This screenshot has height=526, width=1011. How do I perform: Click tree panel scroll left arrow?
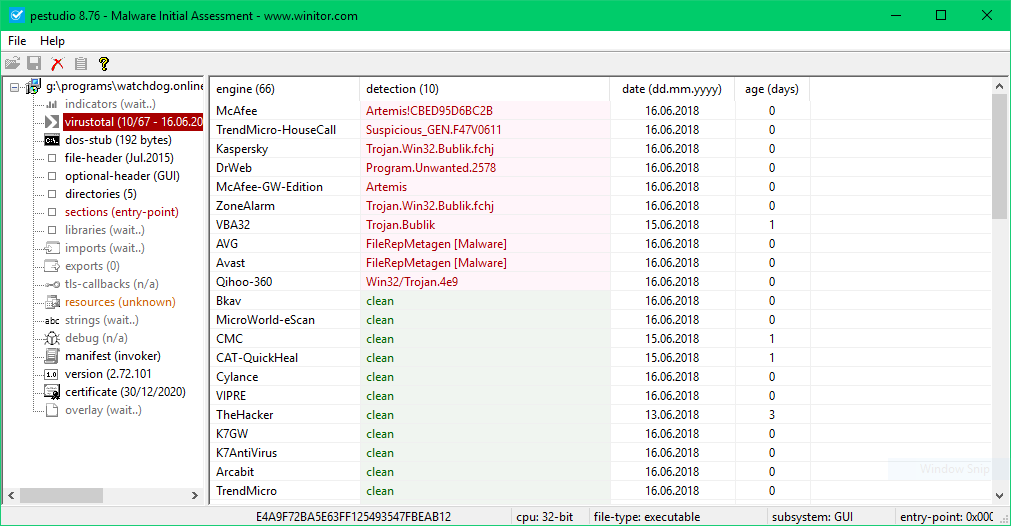coord(11,495)
